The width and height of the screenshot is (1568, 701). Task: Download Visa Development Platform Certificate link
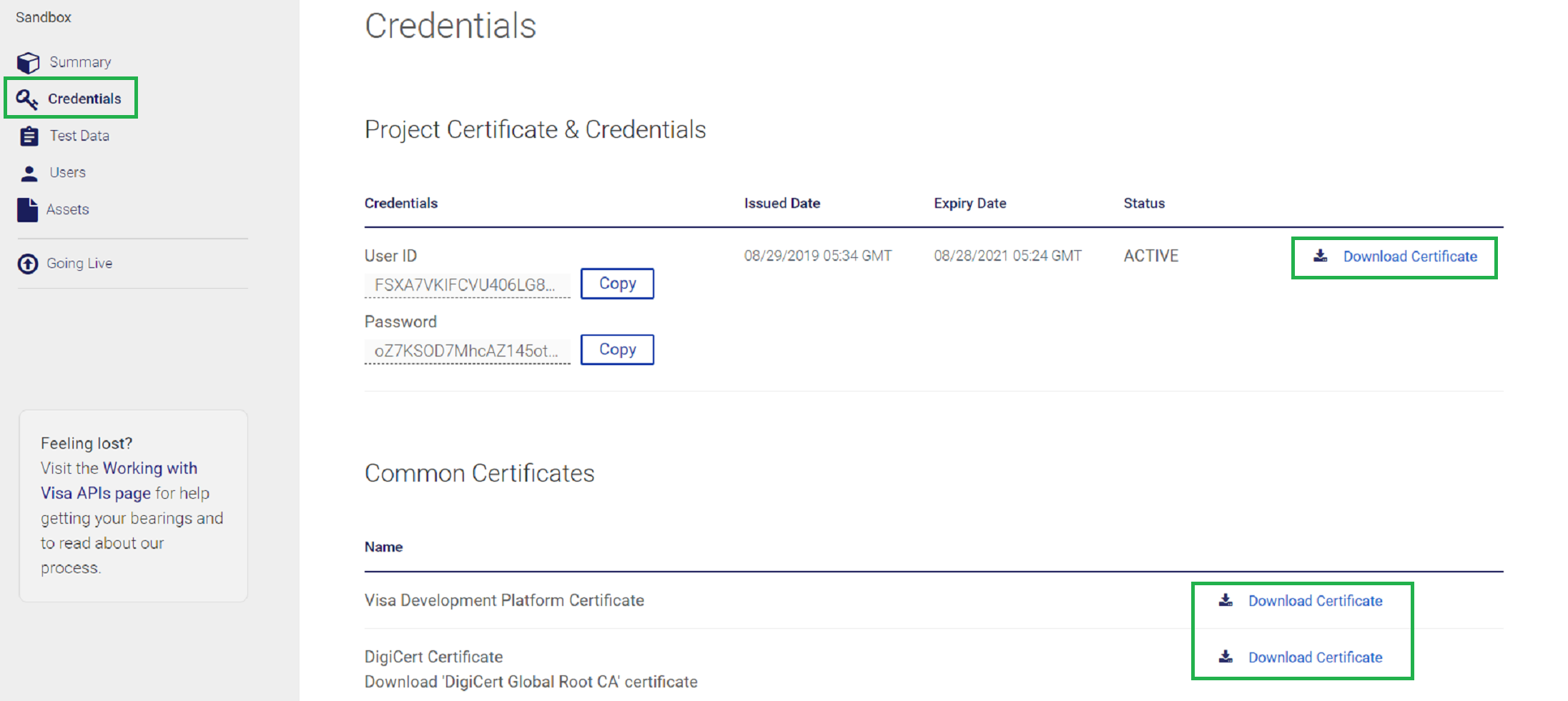point(1315,601)
